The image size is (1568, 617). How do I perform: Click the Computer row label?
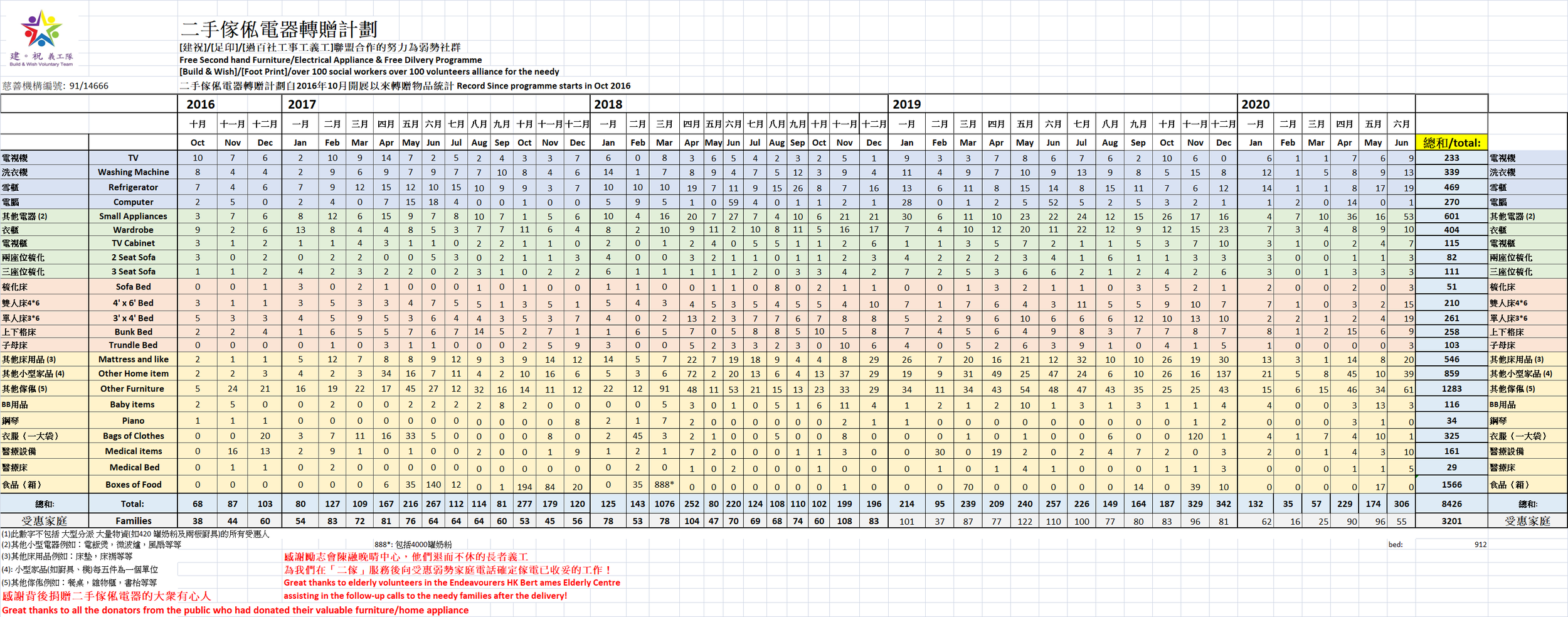click(133, 202)
